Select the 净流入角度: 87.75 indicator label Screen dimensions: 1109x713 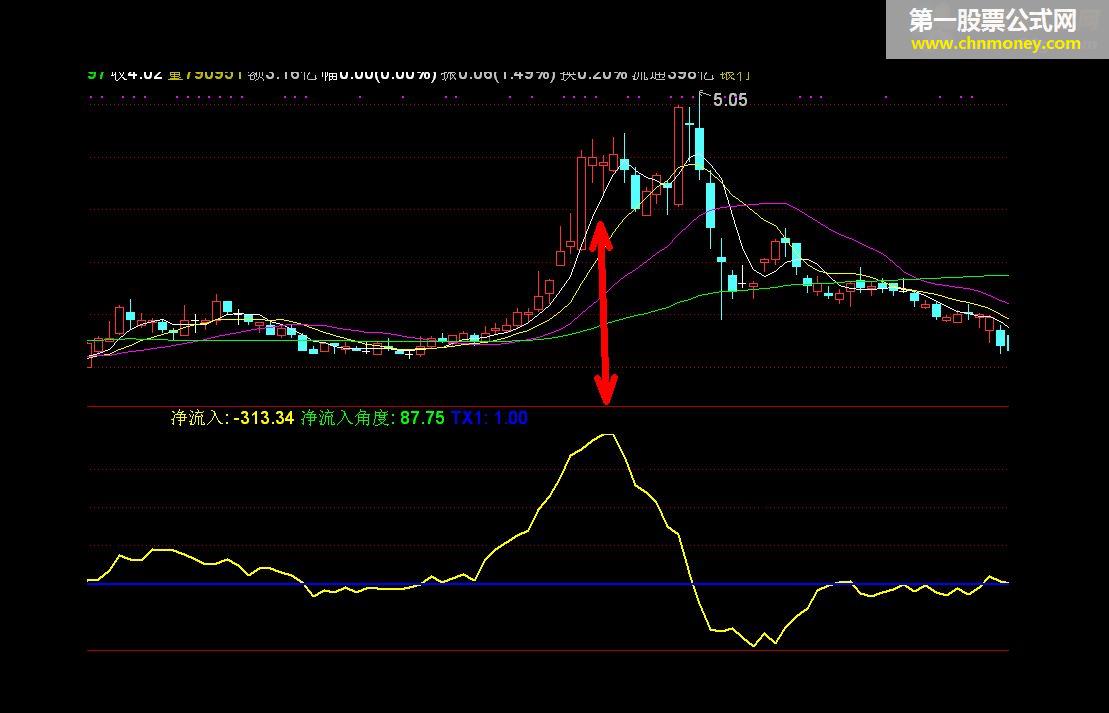pos(373,418)
